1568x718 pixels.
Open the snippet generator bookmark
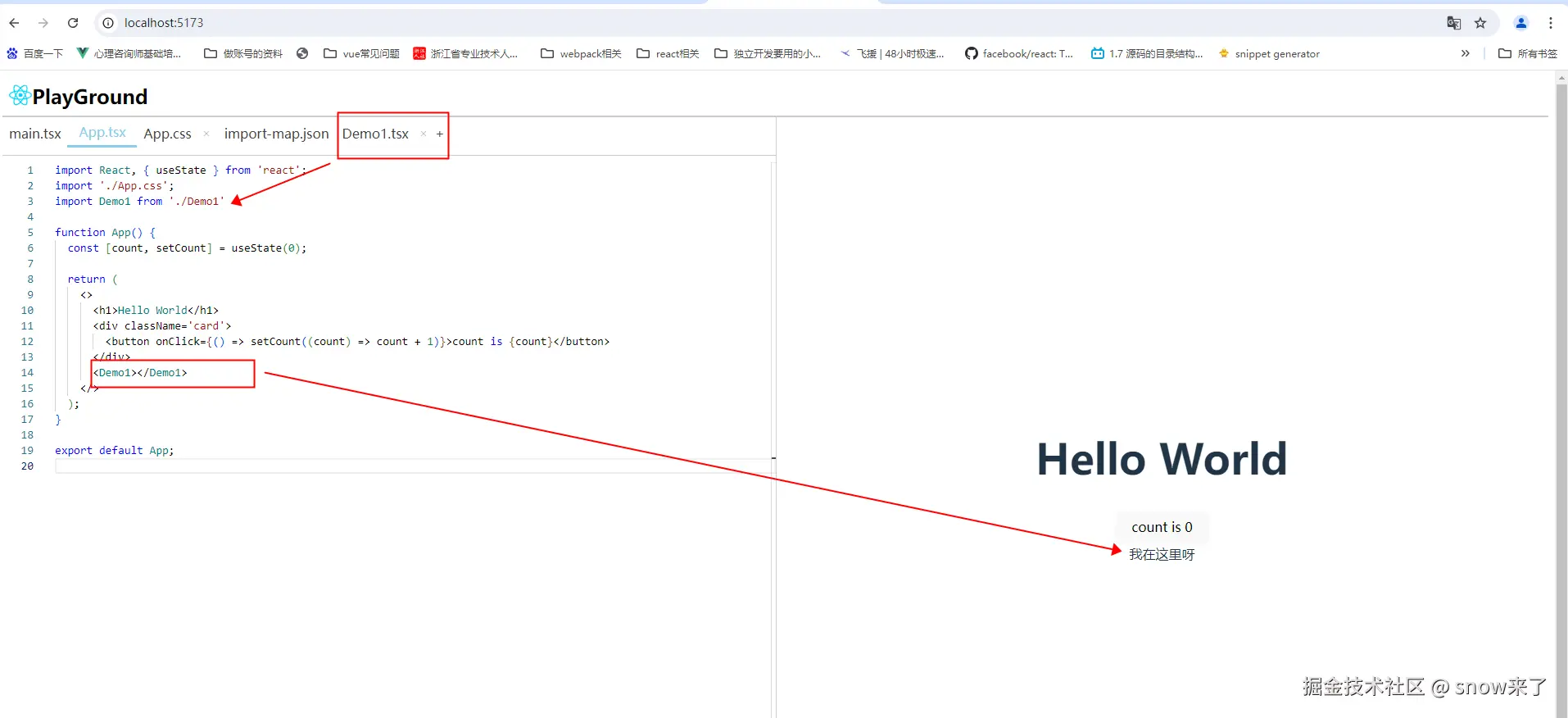pos(1269,53)
